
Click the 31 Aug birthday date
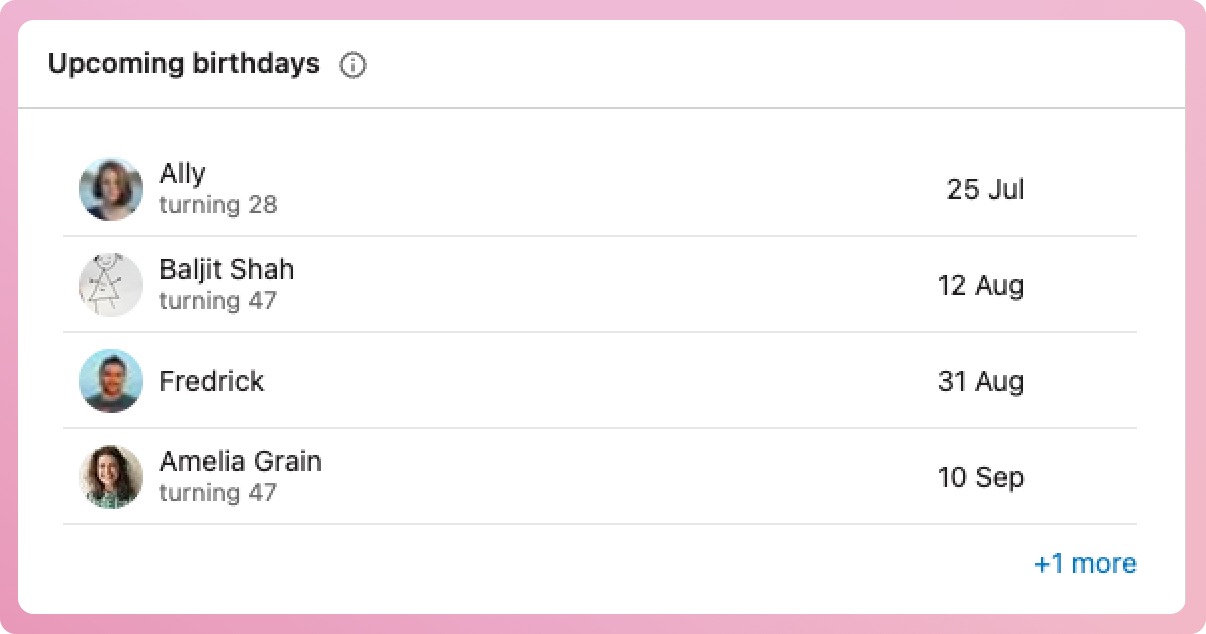pos(980,381)
